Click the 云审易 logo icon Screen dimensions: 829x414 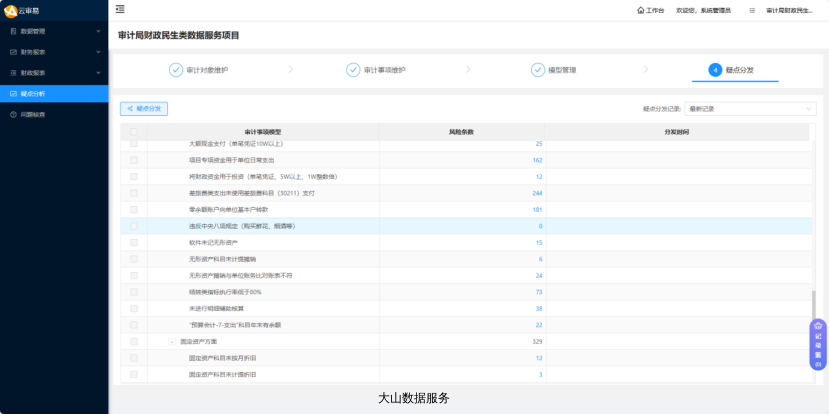pos(11,10)
